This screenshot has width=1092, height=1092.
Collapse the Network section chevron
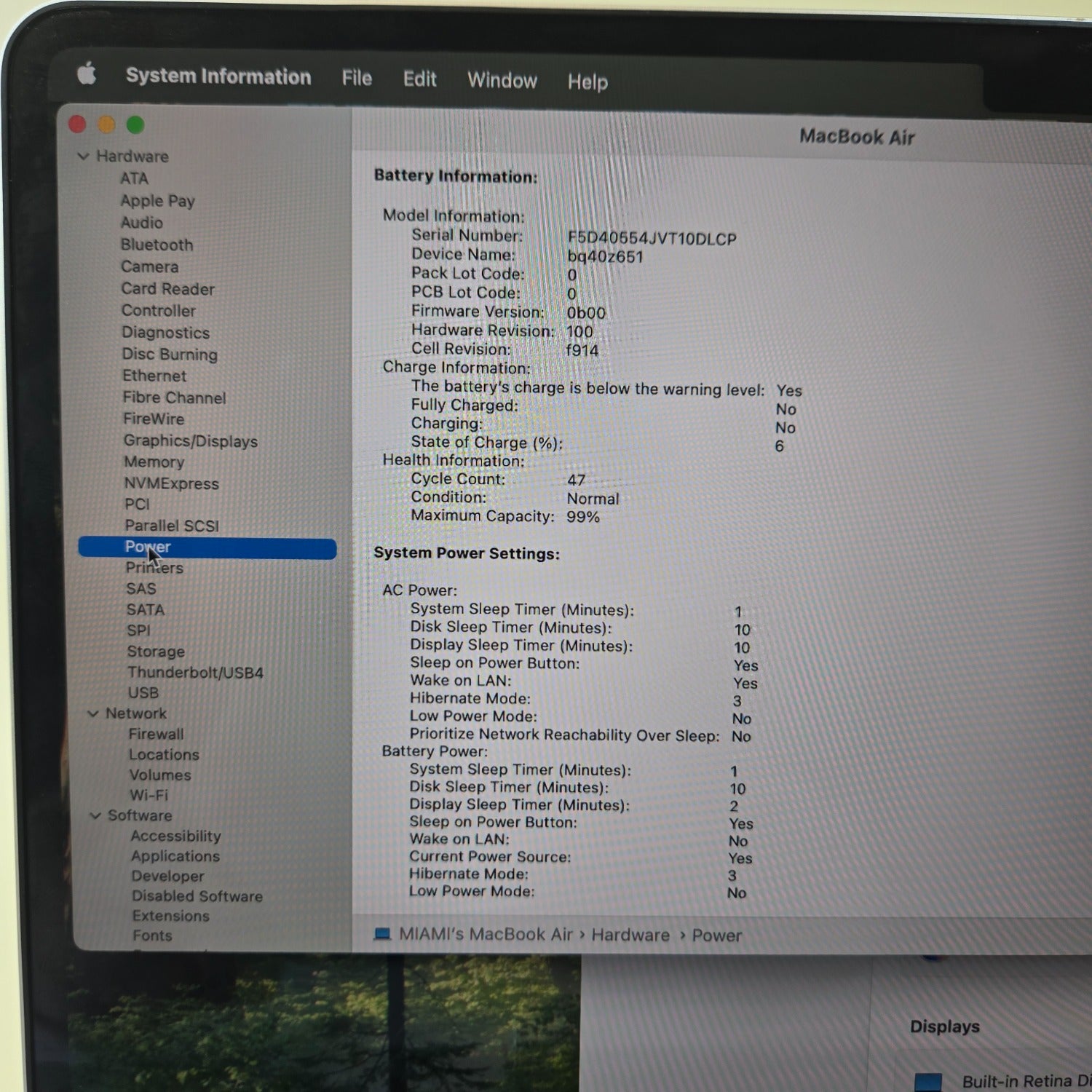click(x=93, y=713)
